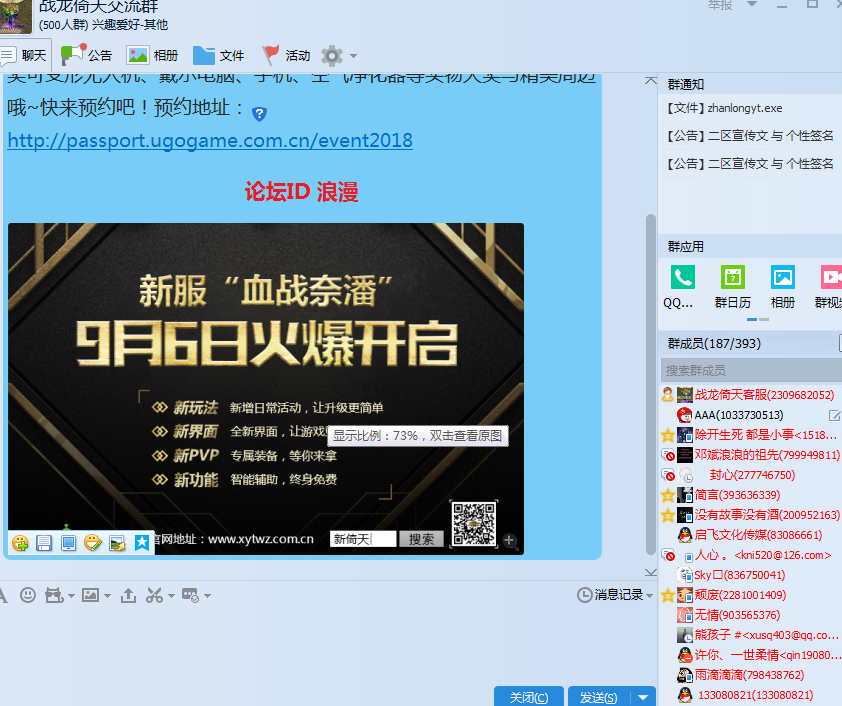Image resolution: width=842 pixels, height=706 pixels.
Task: Open the 相册 app in group apps
Action: tap(782, 285)
